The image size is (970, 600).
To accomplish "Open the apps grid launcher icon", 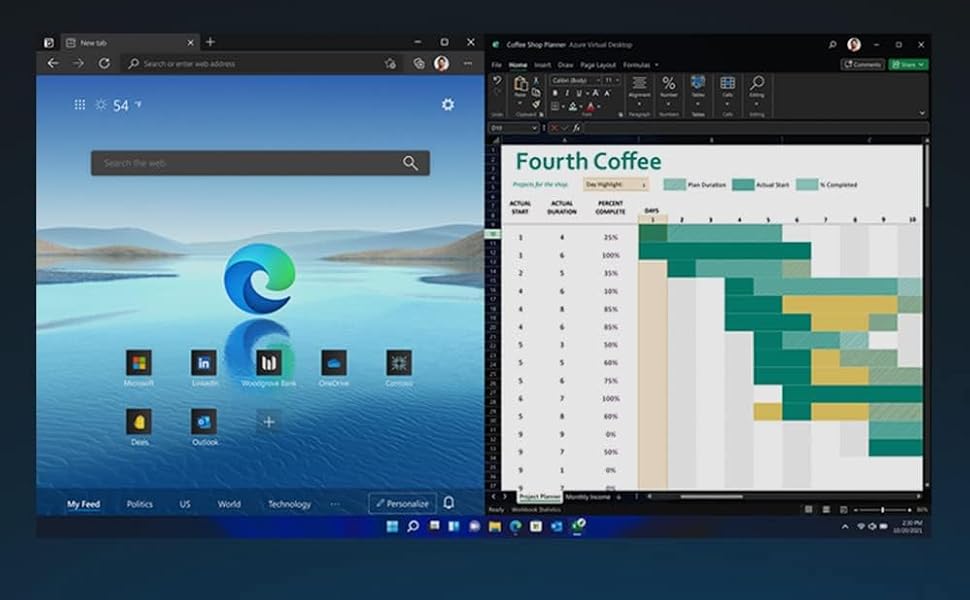I will pos(80,105).
